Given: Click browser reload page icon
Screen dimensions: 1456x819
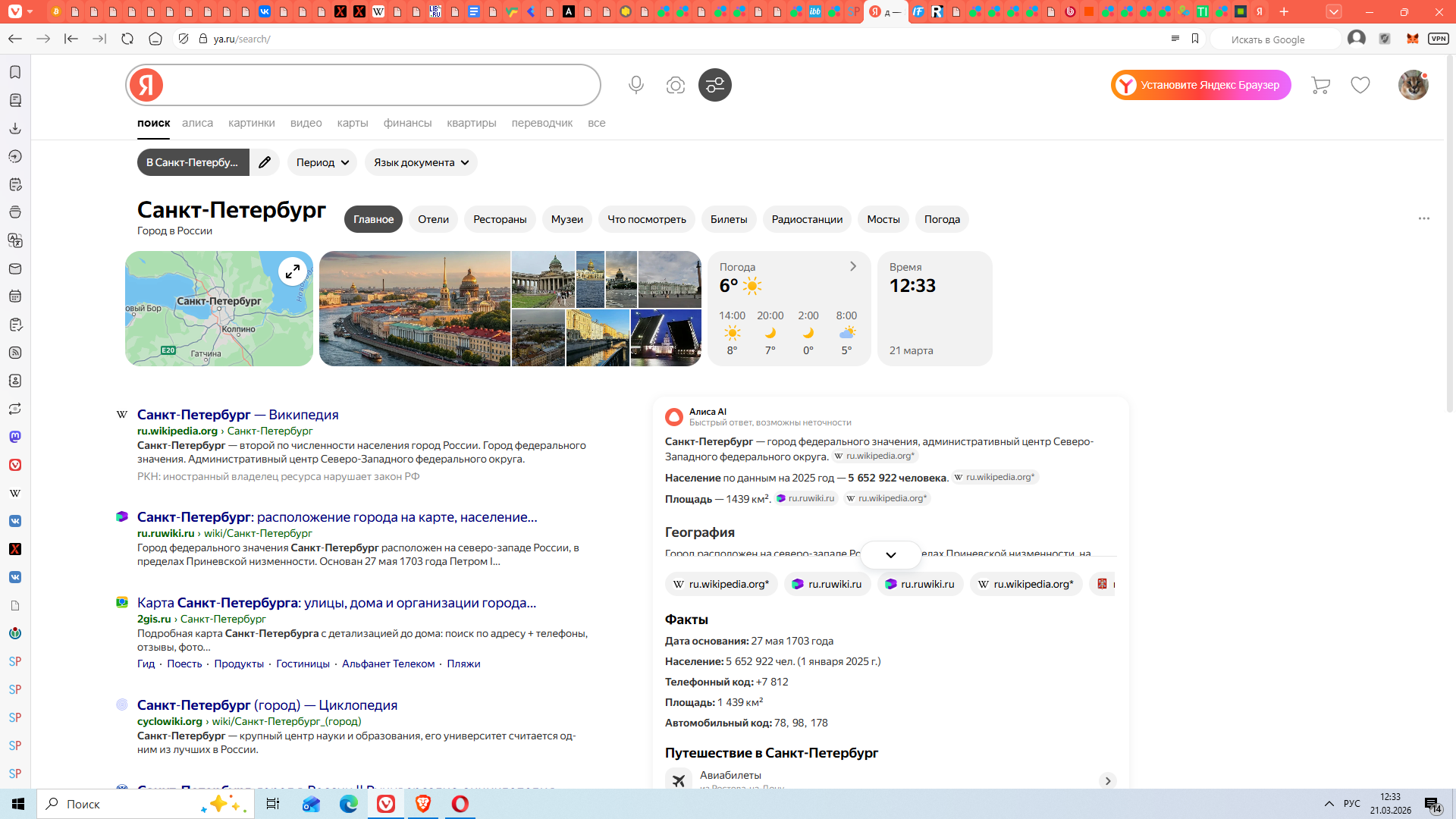Looking at the screenshot, I should (127, 39).
